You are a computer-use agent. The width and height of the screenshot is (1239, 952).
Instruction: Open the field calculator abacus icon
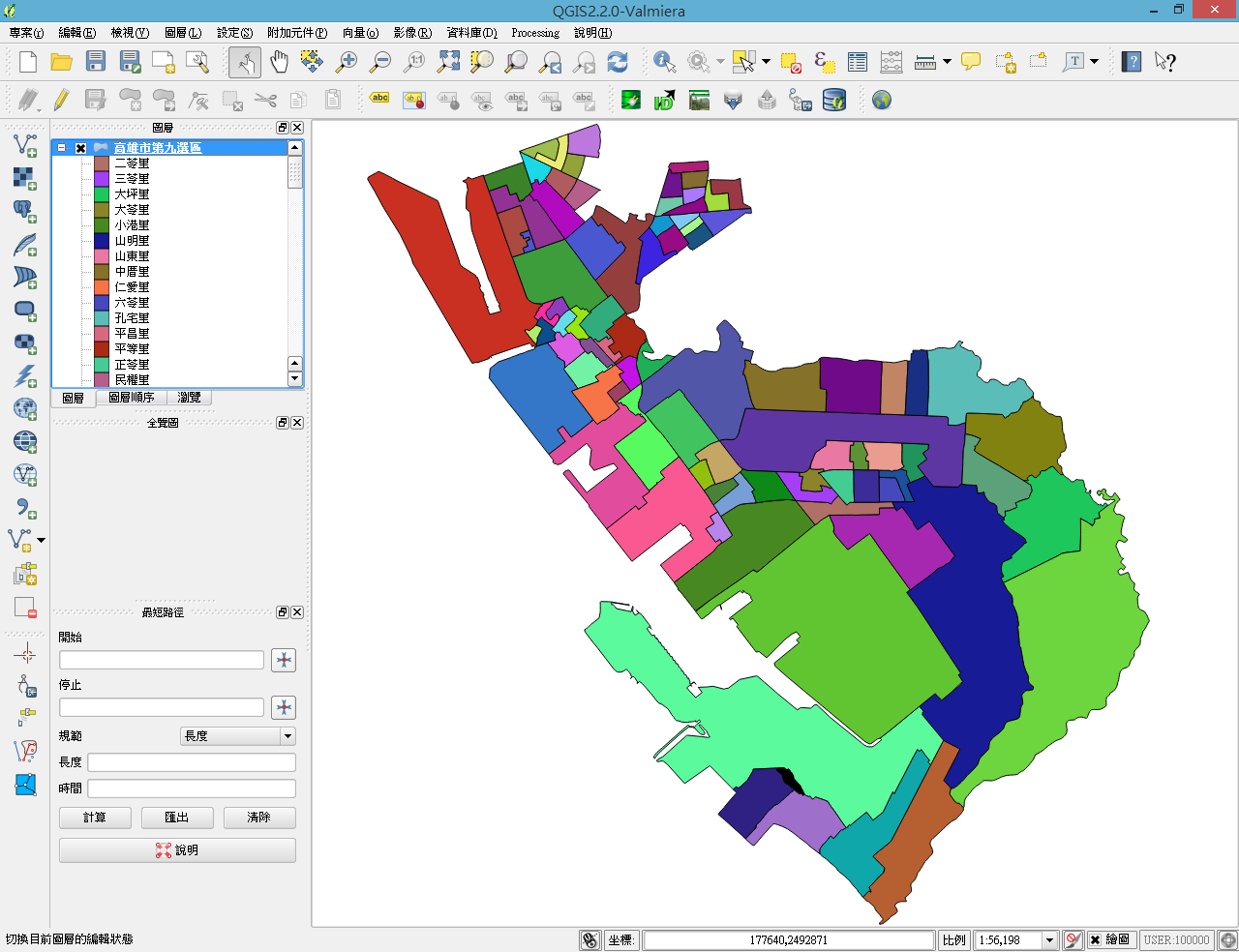(x=891, y=62)
